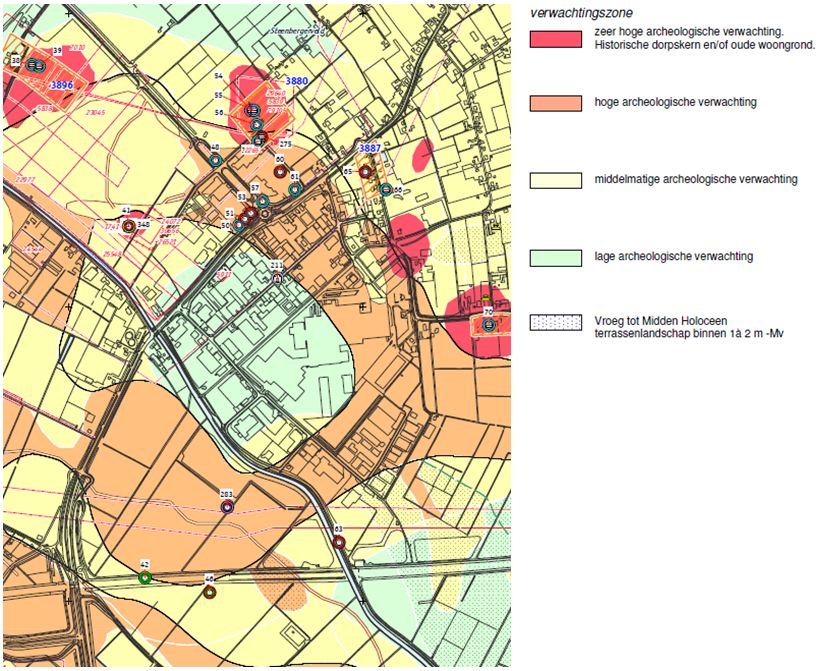Image resolution: width=824 pixels, height=671 pixels.
Task: Click the red 'zeer hoge' legend swatch
Action: tap(554, 39)
